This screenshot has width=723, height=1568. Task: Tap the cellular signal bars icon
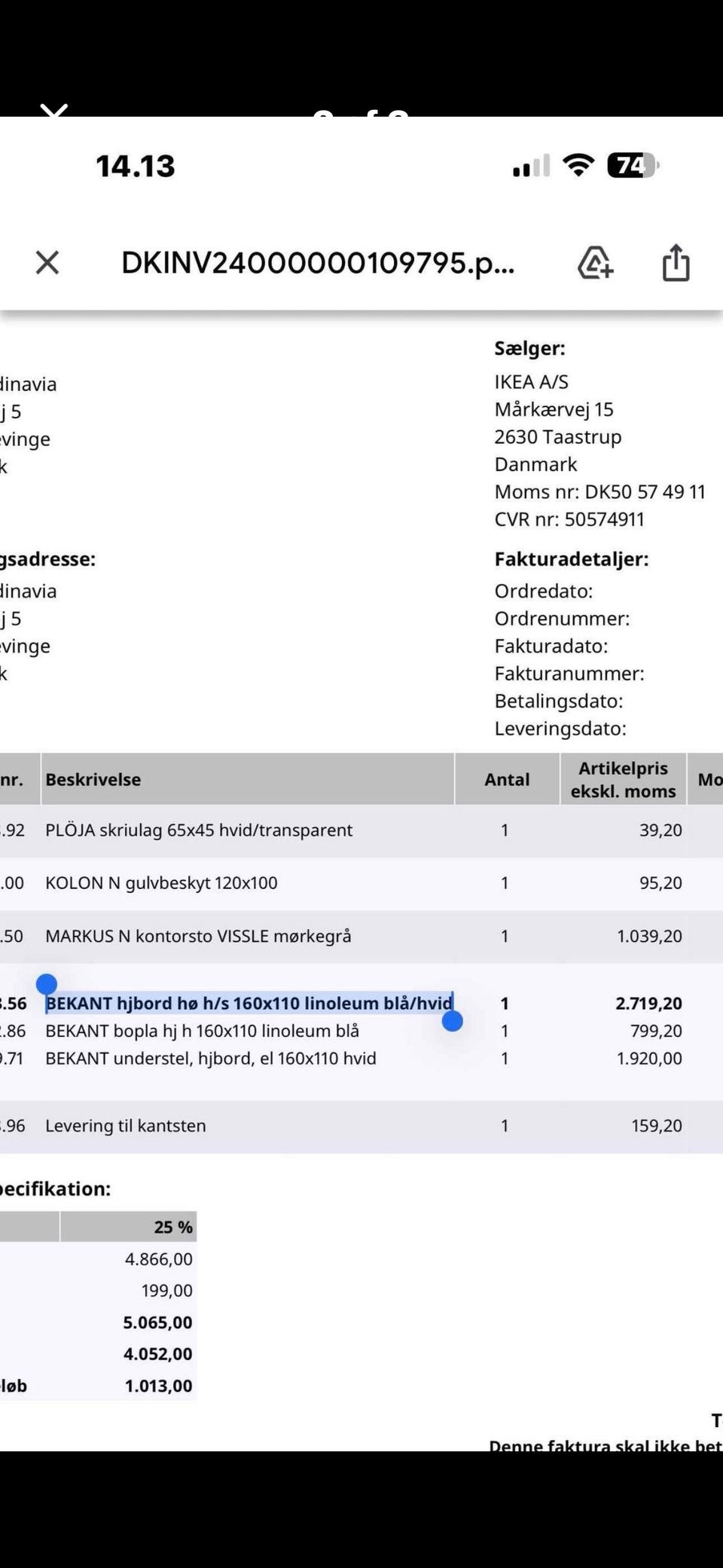[x=531, y=167]
